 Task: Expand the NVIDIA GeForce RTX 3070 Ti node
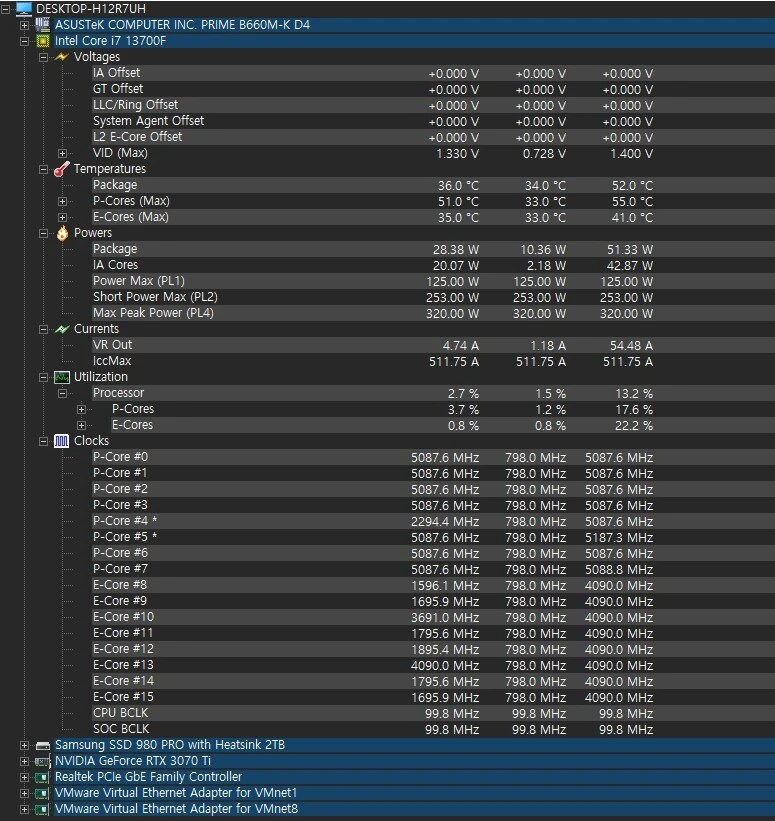24,761
